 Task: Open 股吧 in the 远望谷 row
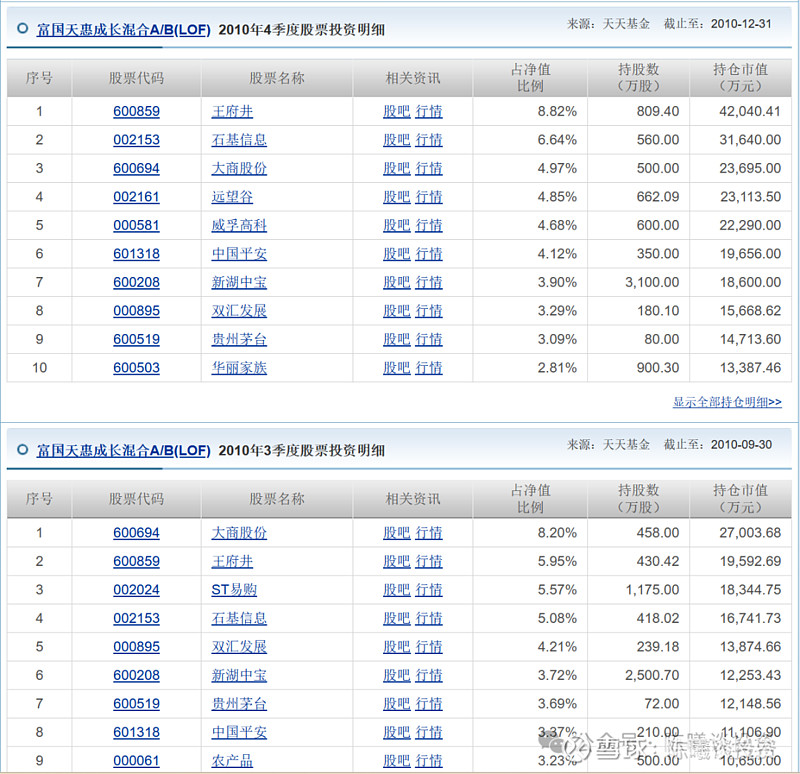click(x=397, y=197)
